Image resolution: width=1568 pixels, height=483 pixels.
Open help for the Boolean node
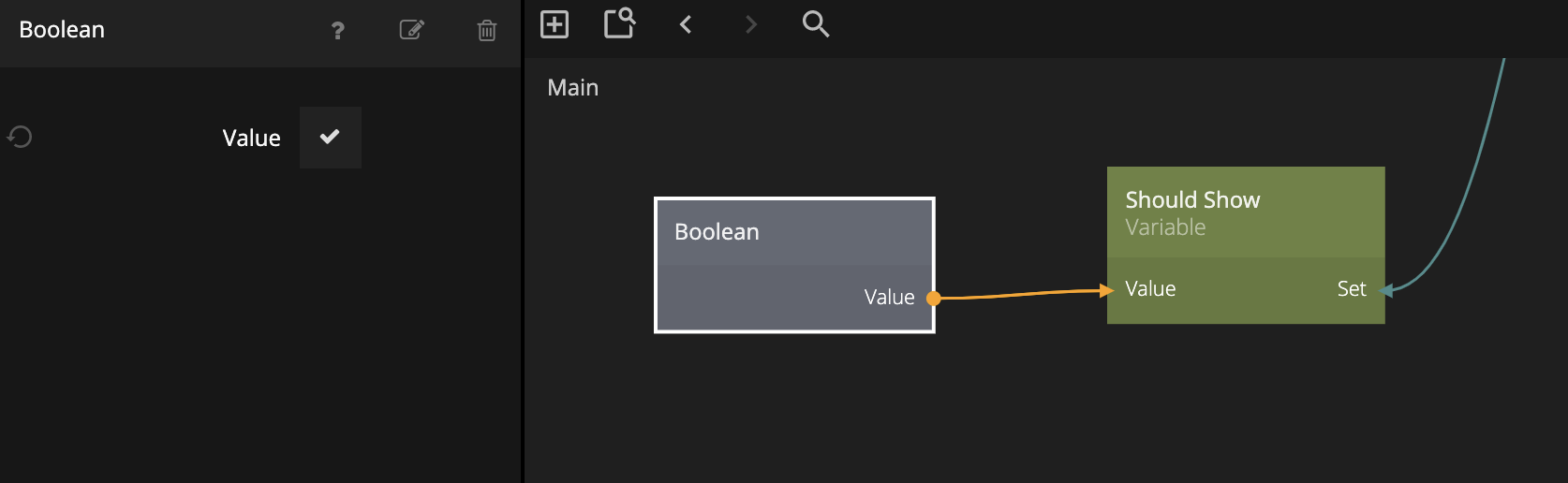tap(338, 31)
